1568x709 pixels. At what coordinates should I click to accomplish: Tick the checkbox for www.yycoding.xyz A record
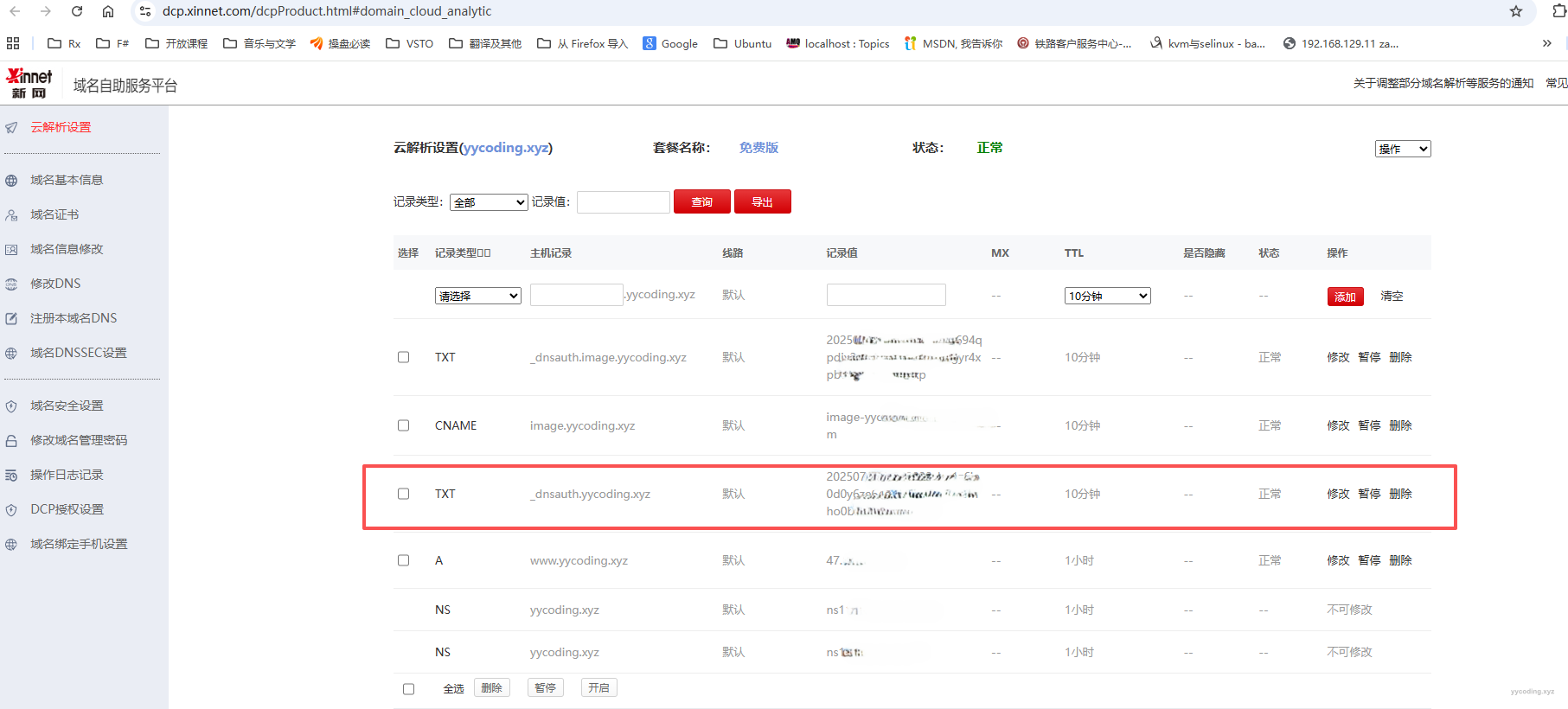(403, 560)
